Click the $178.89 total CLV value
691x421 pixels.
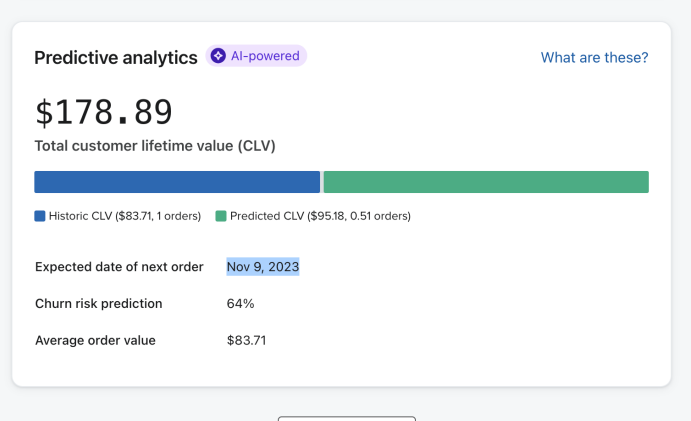click(104, 112)
